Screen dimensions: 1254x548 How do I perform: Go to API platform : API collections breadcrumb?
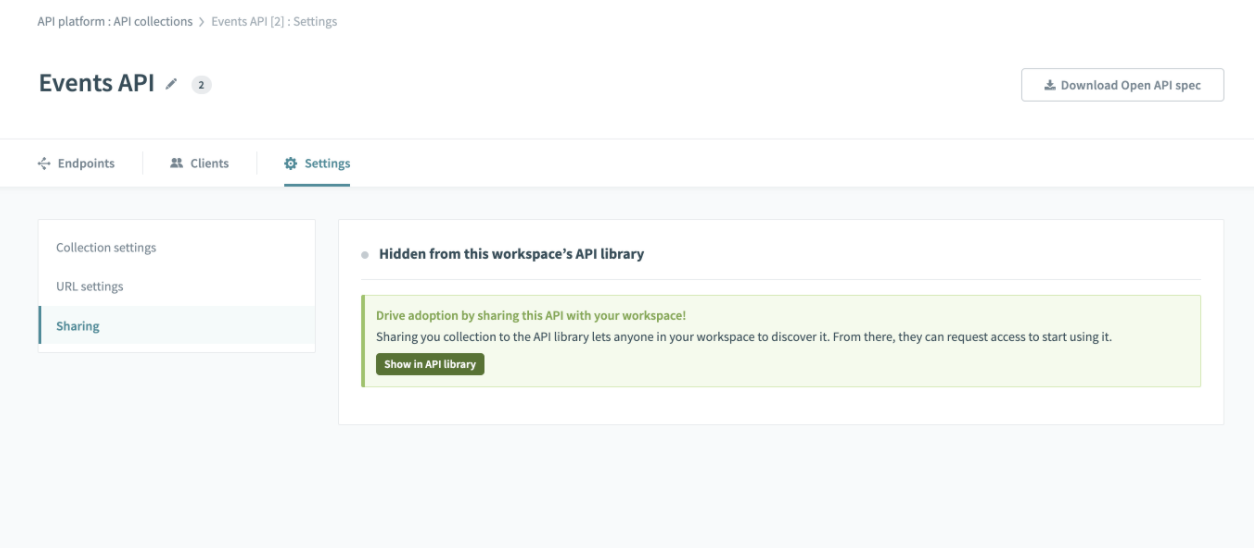point(115,22)
